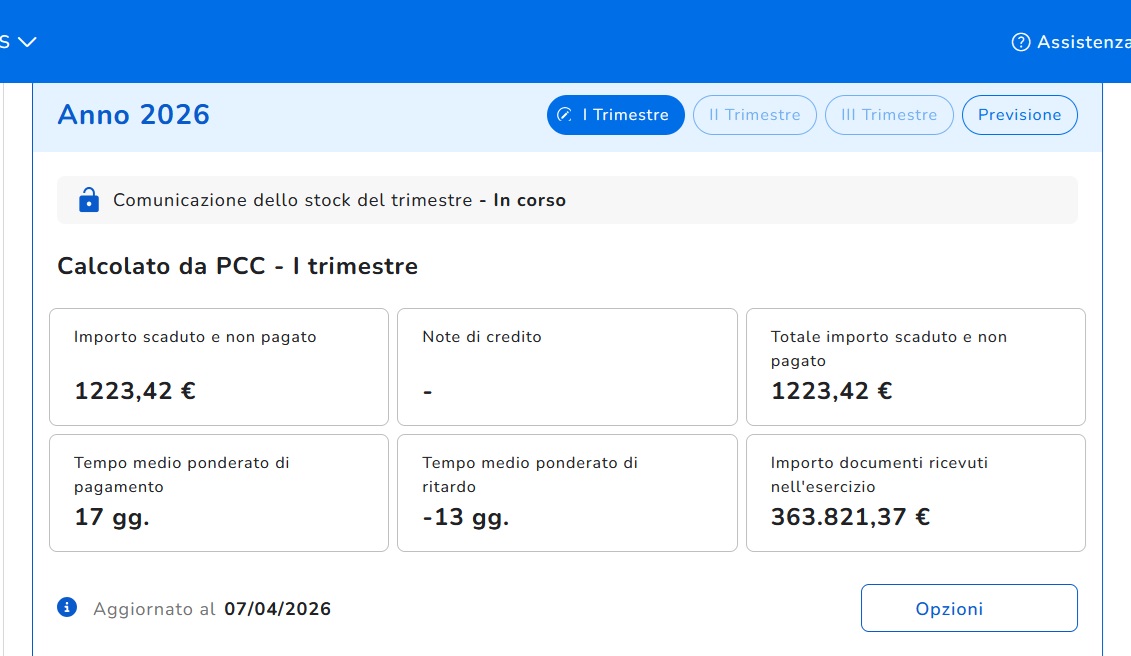Open the Assistenza link

1083,42
